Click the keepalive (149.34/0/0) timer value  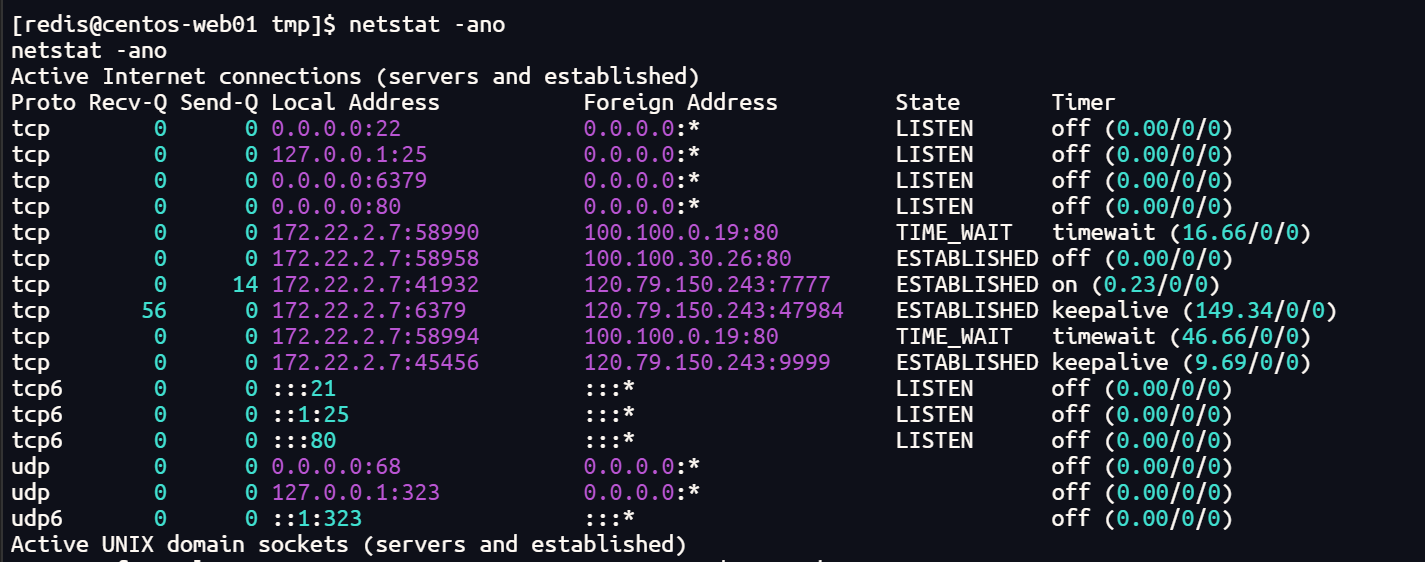click(x=1194, y=310)
